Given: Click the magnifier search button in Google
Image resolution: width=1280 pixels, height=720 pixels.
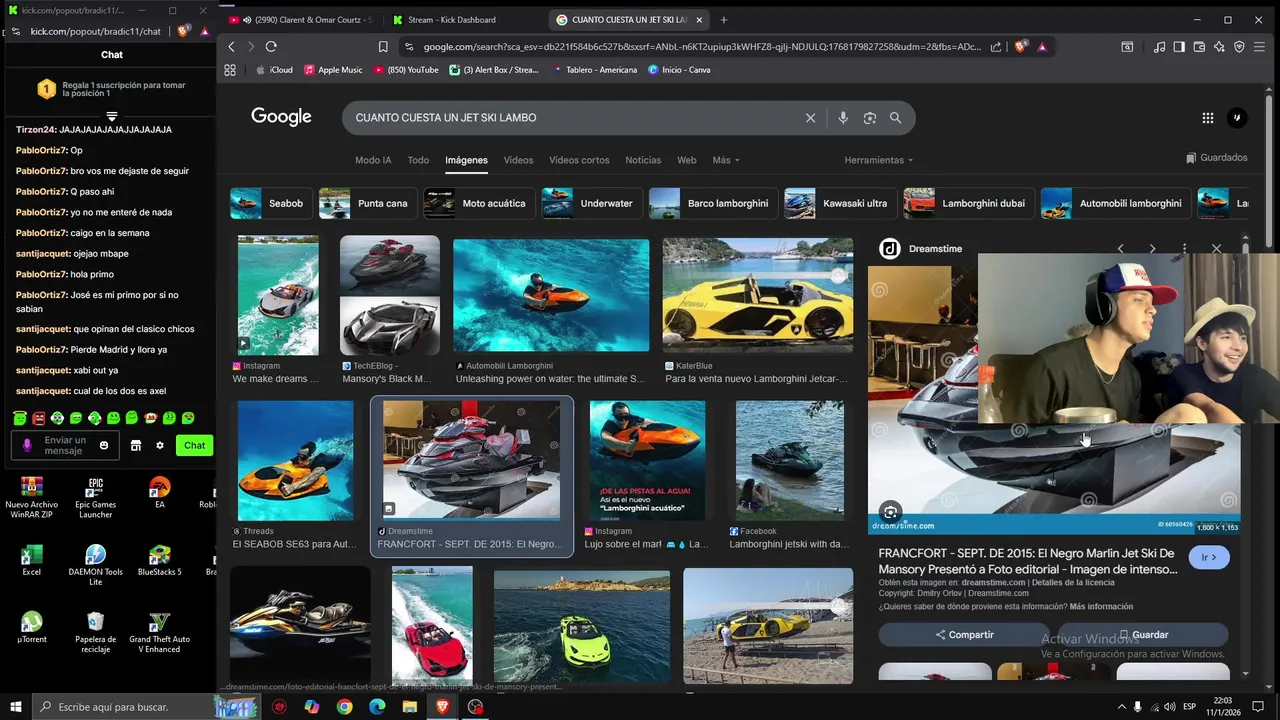Looking at the screenshot, I should [x=895, y=118].
